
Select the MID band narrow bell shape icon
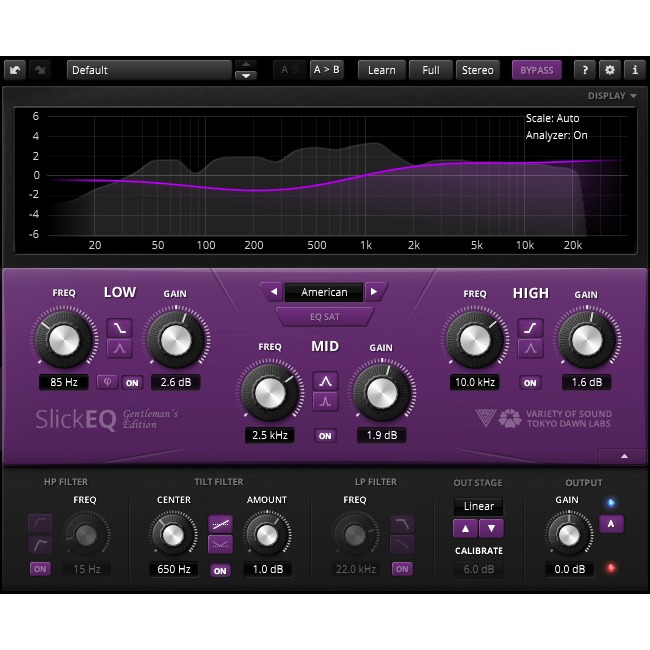(x=325, y=401)
